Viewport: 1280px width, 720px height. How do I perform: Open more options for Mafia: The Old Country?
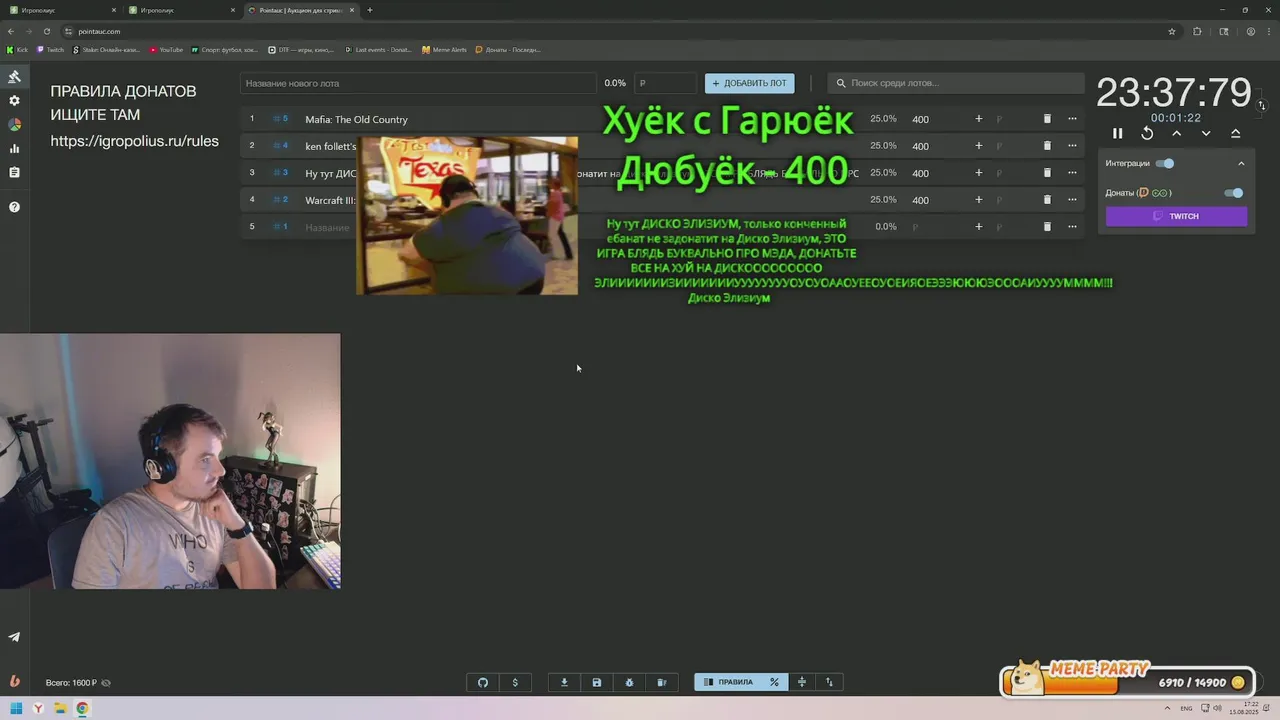pyautogui.click(x=1072, y=119)
